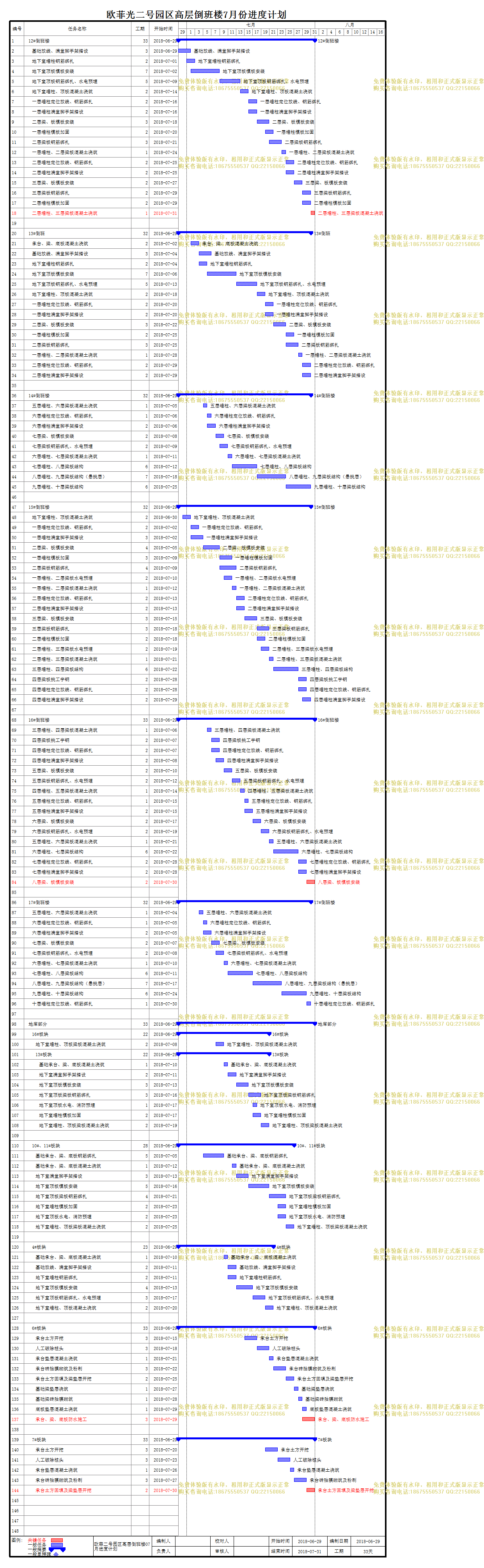The height and width of the screenshot is (1568, 484).
Task: Click day 16 under 八月 in timeline header
Action: tap(381, 32)
